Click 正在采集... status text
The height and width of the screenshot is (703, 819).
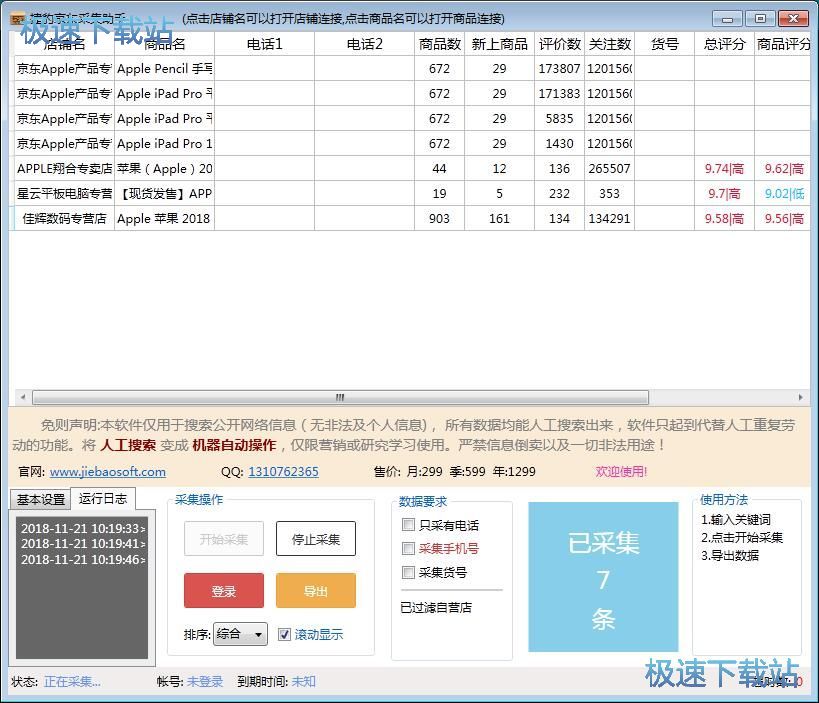pos(72,682)
